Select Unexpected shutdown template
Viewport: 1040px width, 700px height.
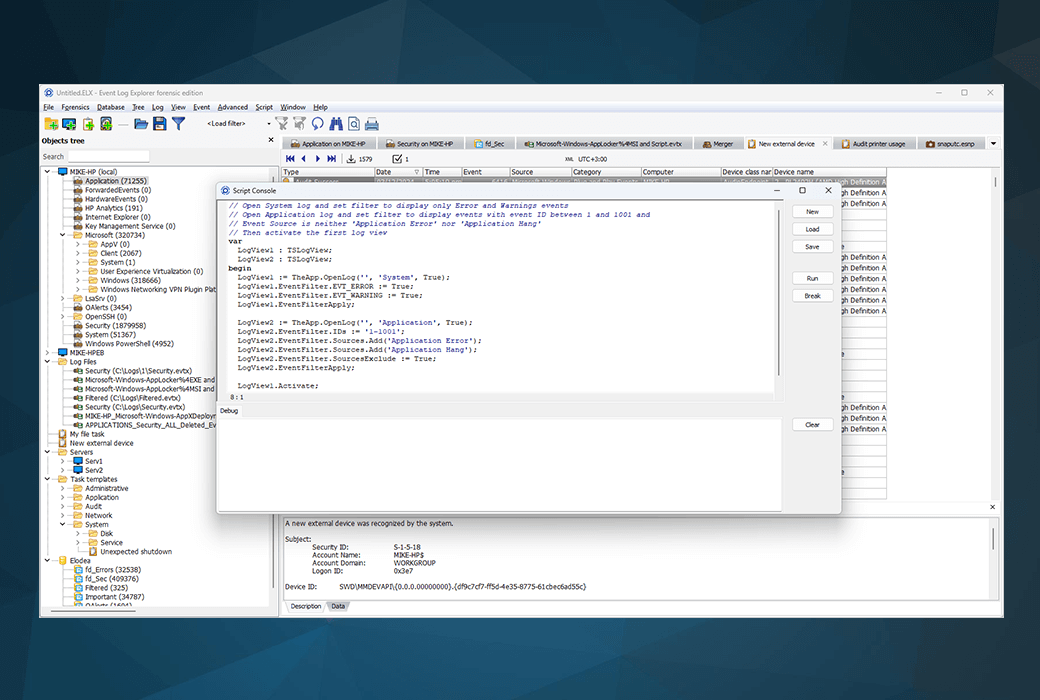135,552
